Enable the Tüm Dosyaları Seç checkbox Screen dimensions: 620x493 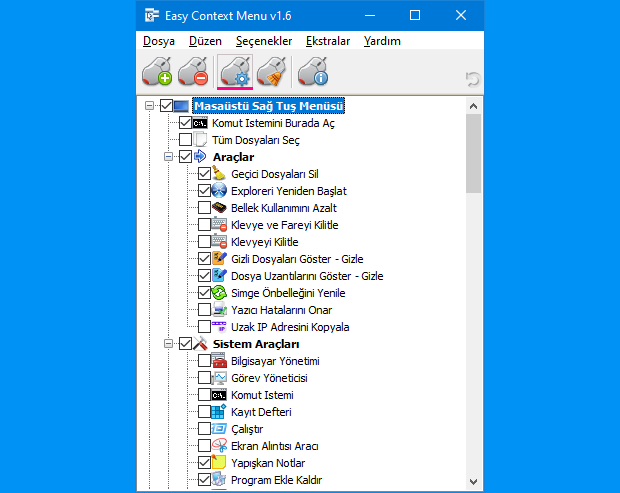185,140
